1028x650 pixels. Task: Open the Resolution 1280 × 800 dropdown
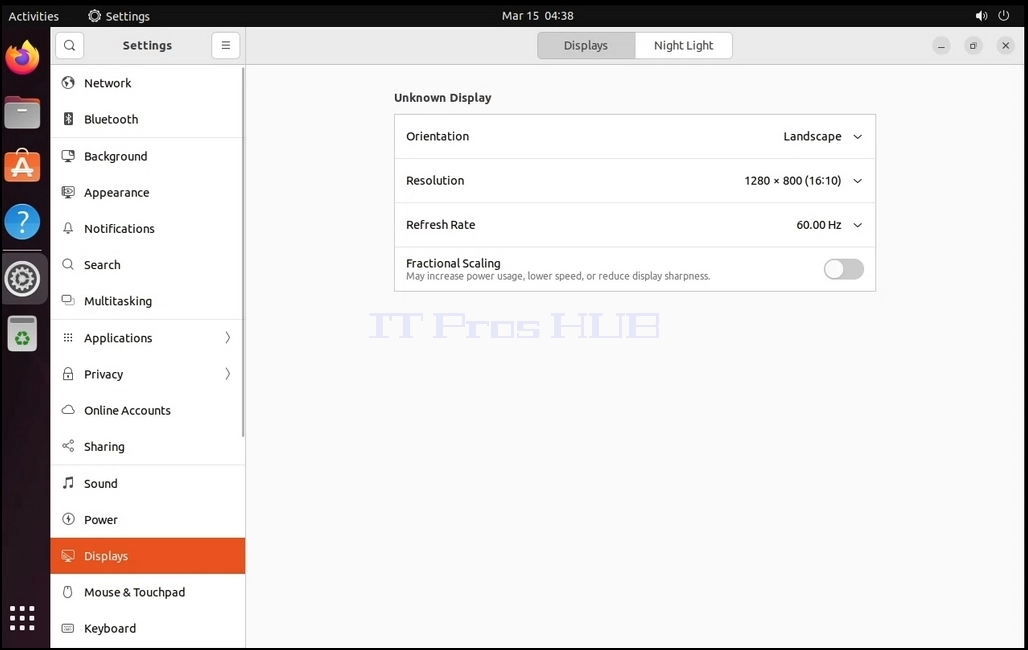pos(635,180)
